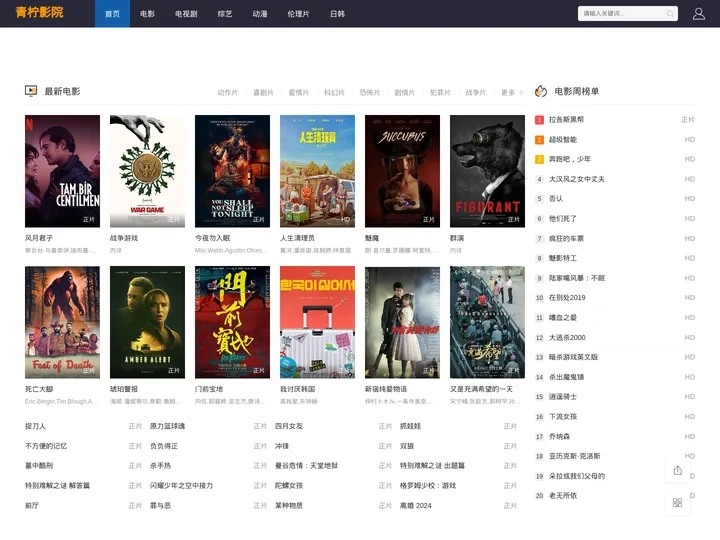Open the 动漫 navigation tab
This screenshot has height=540, width=720.
click(x=260, y=14)
